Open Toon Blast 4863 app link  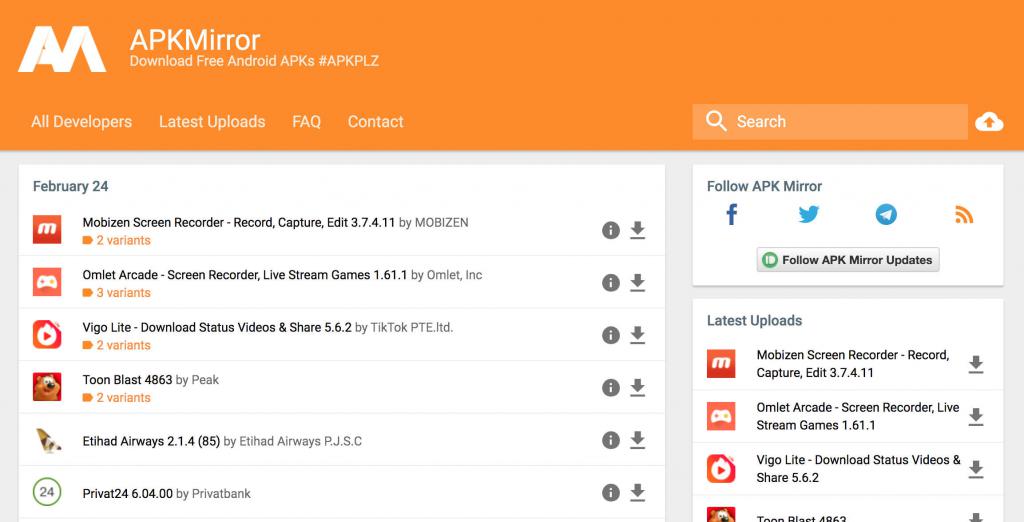pos(127,380)
